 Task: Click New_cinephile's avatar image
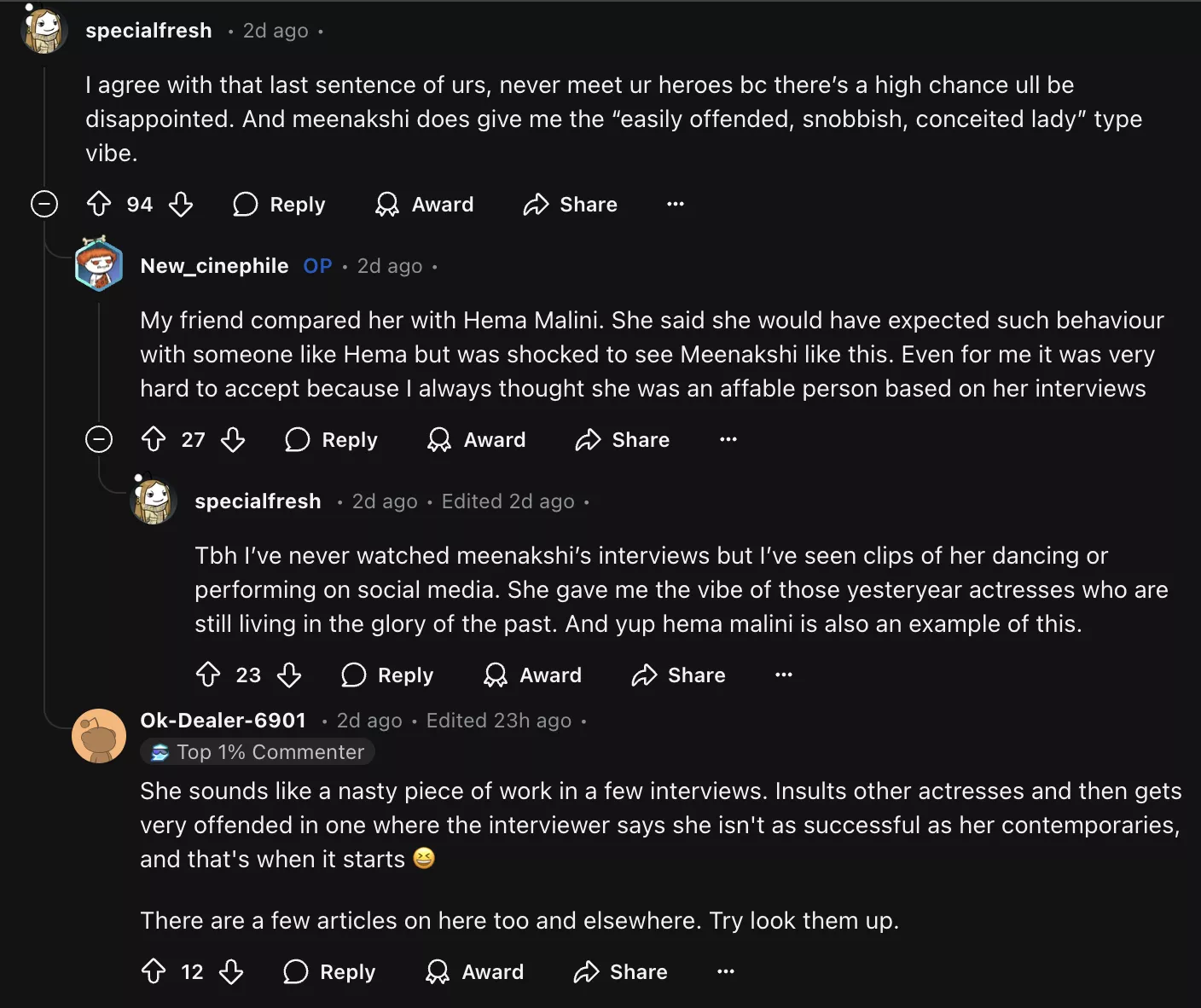click(99, 265)
